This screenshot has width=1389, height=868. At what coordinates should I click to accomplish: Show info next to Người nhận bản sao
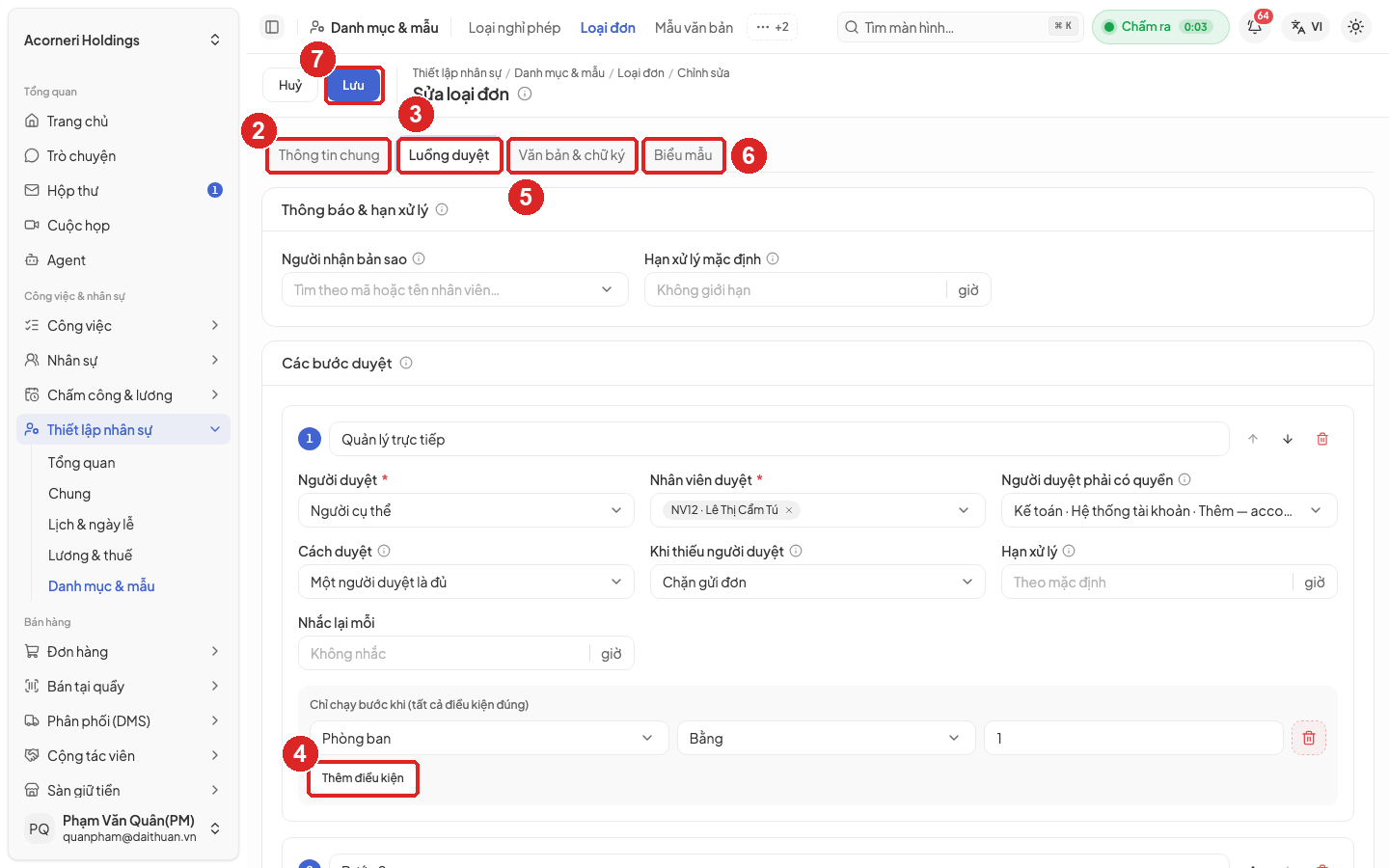pyautogui.click(x=419, y=258)
